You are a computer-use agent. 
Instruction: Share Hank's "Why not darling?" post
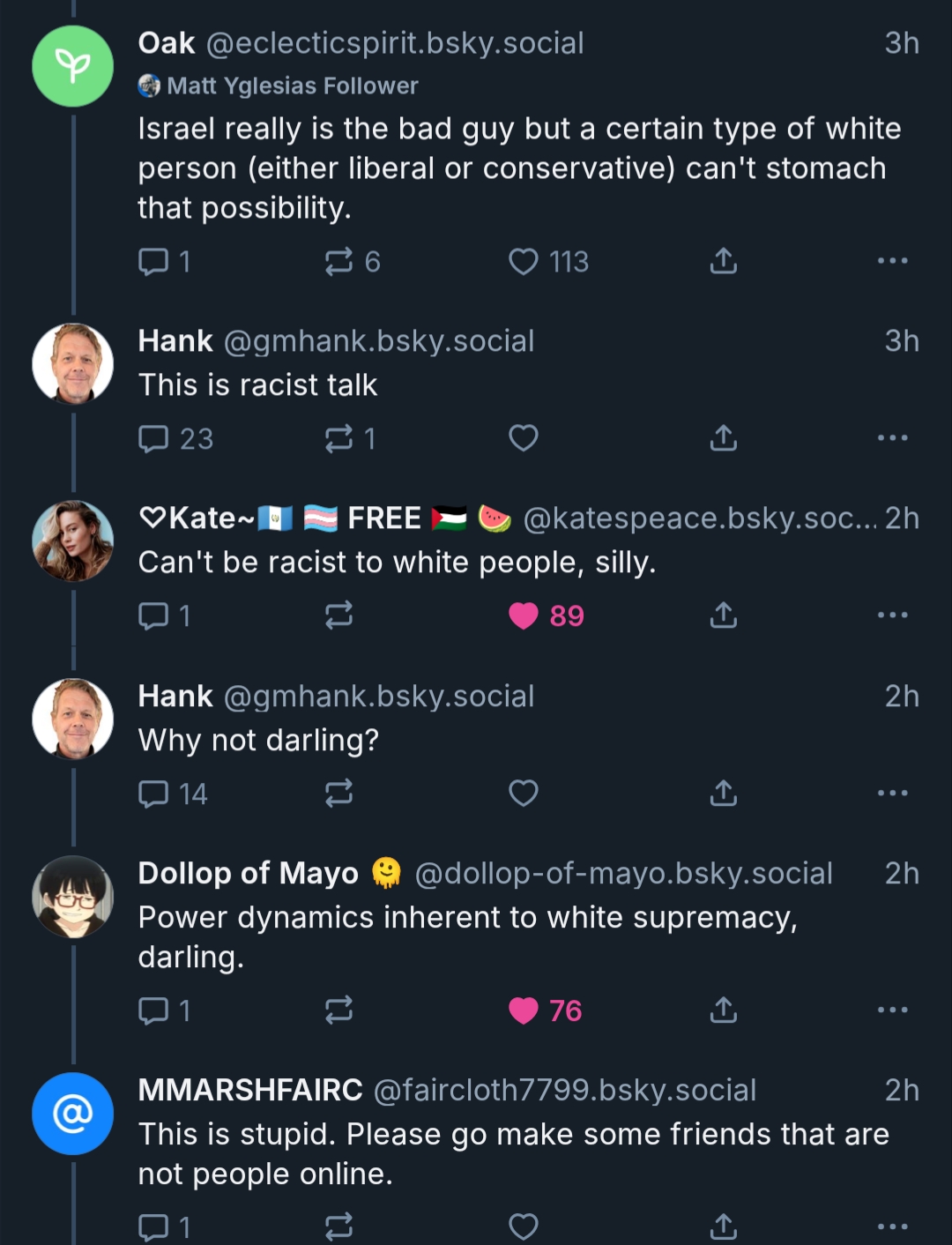(723, 794)
